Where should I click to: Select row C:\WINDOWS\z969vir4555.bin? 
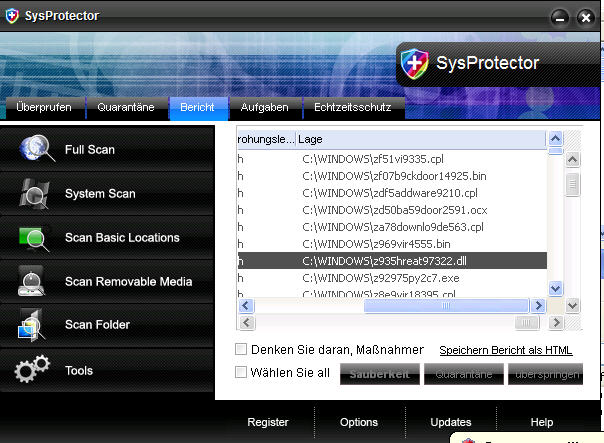coord(392,244)
